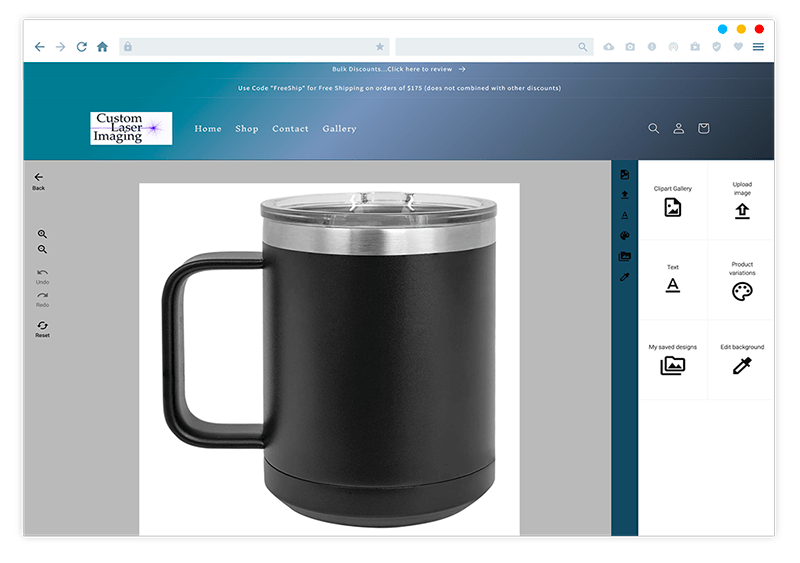The image size is (800, 563).
Task: Open the user account icon
Action: [x=679, y=129]
